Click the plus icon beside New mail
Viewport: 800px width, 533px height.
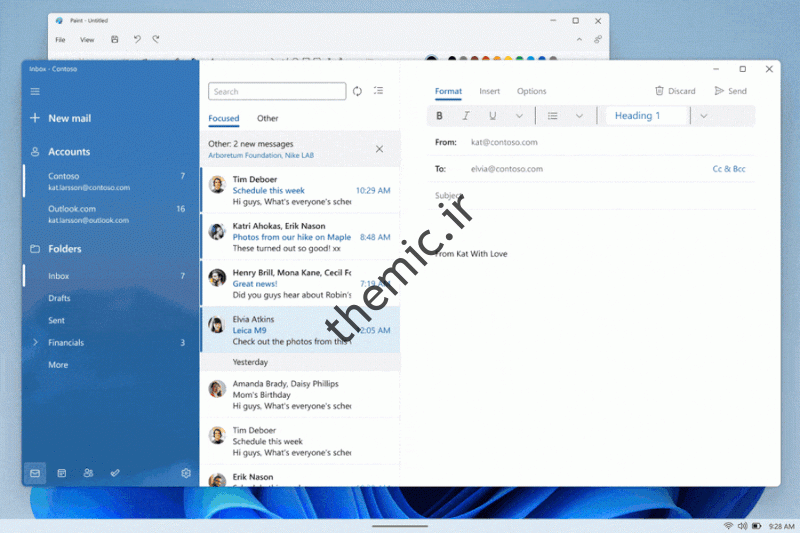tap(35, 118)
